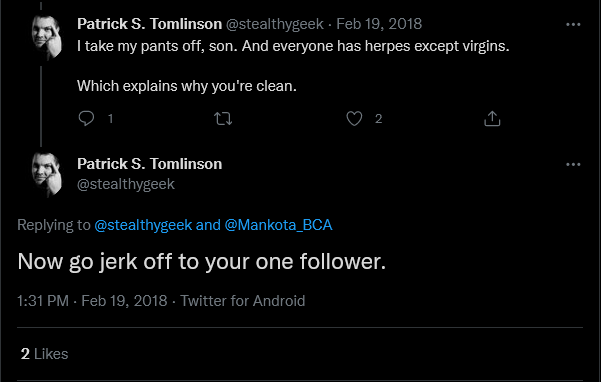Click the reply speech bubble icon
601x382 pixels.
(86, 118)
